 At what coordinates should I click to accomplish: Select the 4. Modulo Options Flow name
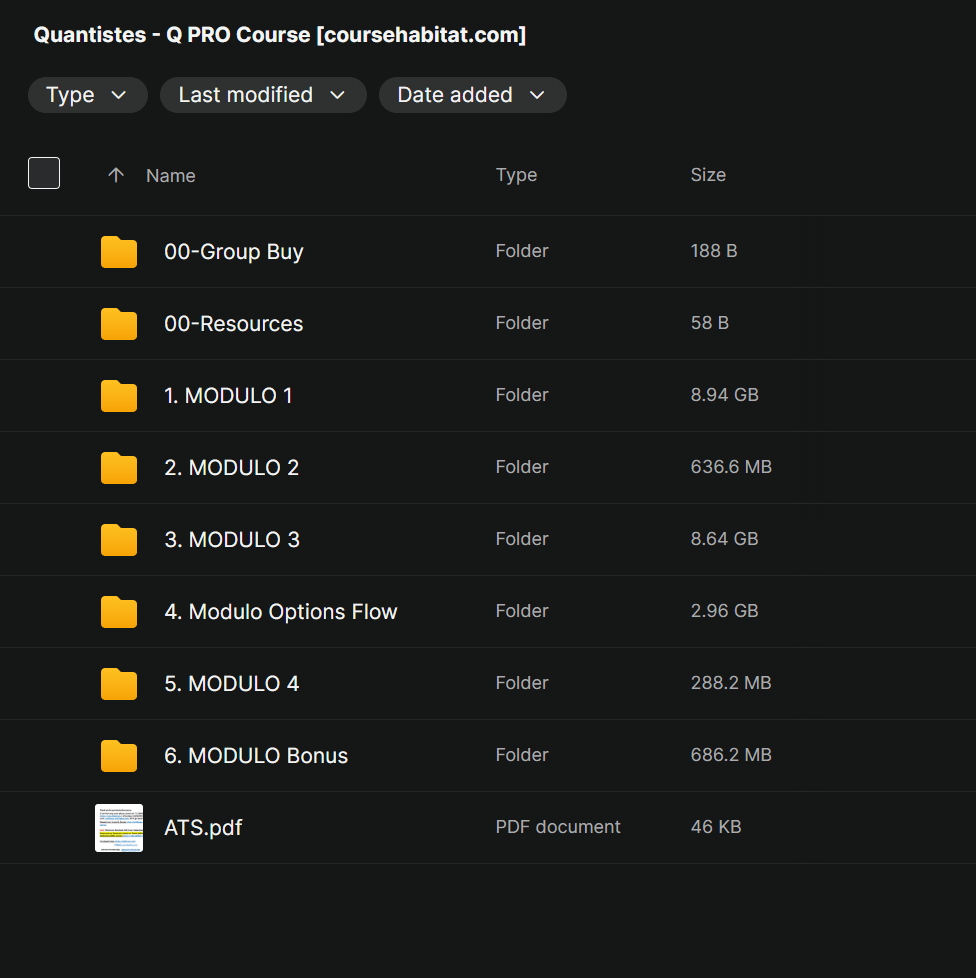coord(281,612)
